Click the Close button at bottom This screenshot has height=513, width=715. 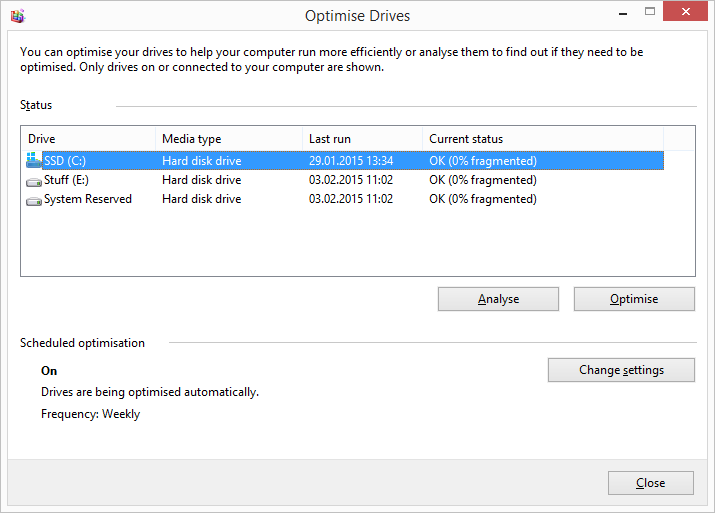650,483
